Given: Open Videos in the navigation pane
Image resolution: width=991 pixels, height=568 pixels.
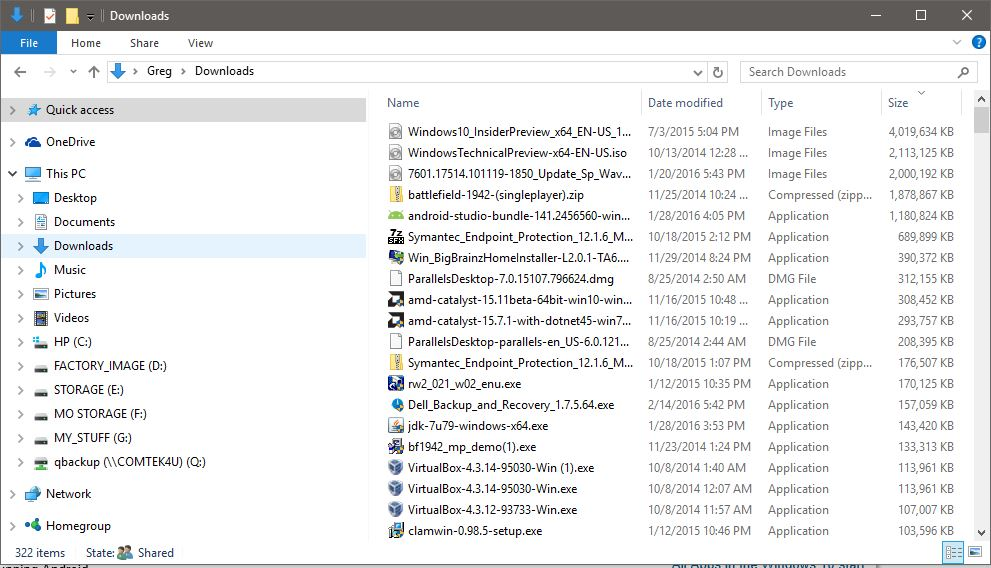Looking at the screenshot, I should tap(71, 318).
